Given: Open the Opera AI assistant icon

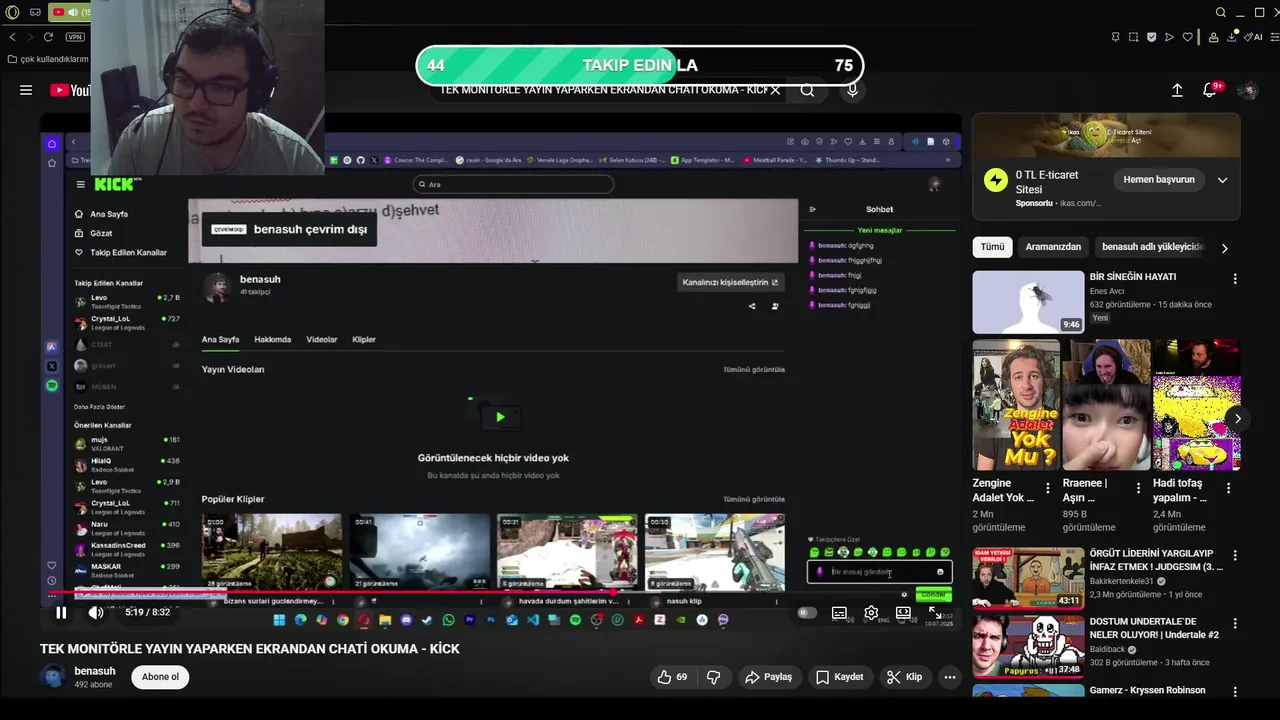Looking at the screenshot, I should pyautogui.click(x=1253, y=37).
